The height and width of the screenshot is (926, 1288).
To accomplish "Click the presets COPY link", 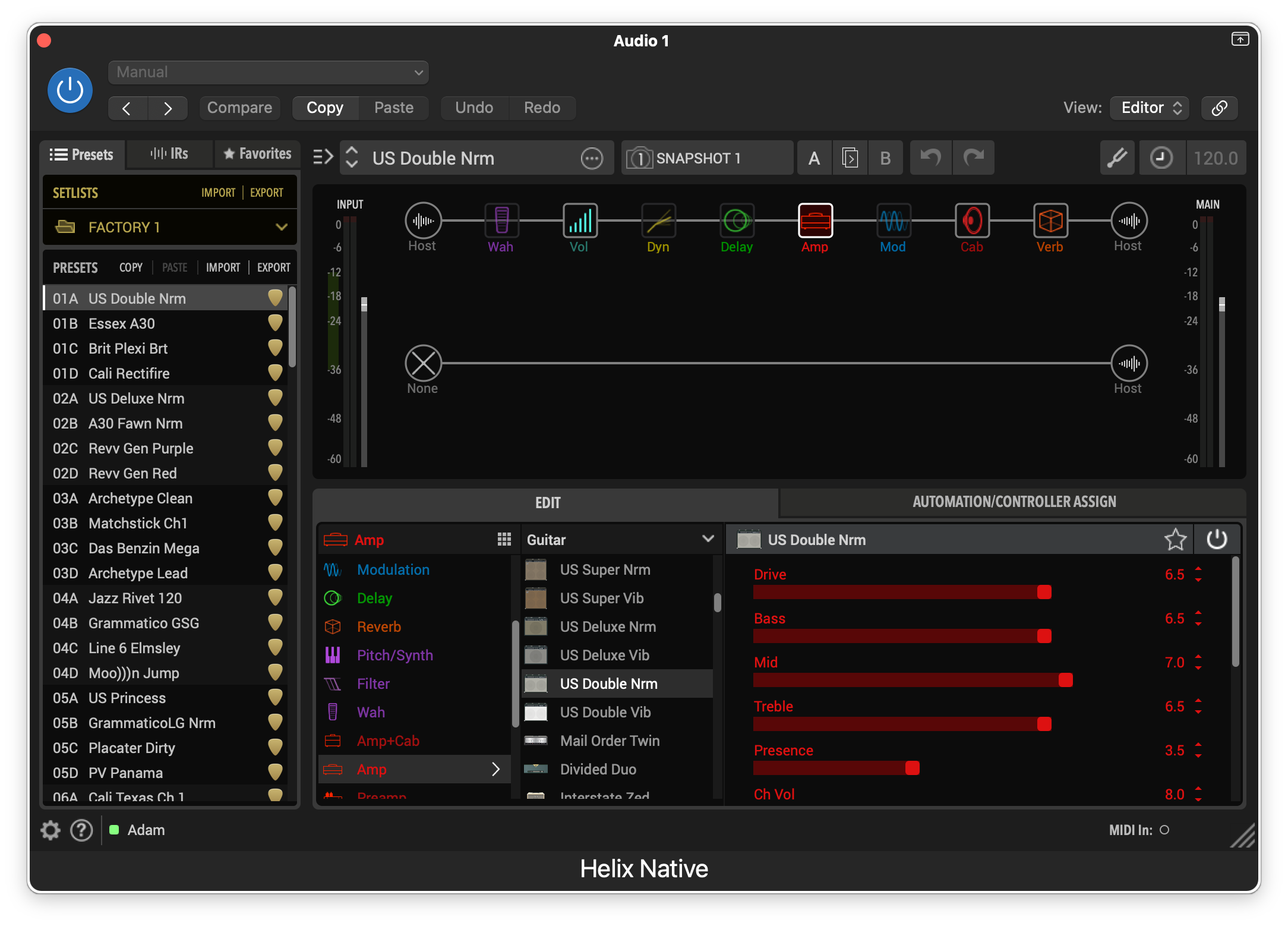I will tap(131, 267).
